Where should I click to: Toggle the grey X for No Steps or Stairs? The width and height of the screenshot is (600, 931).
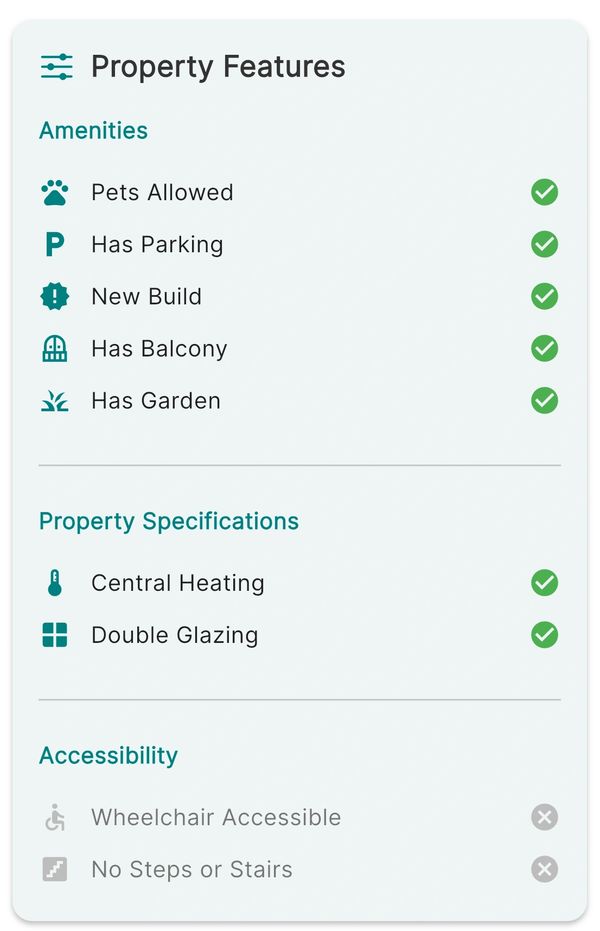click(544, 869)
